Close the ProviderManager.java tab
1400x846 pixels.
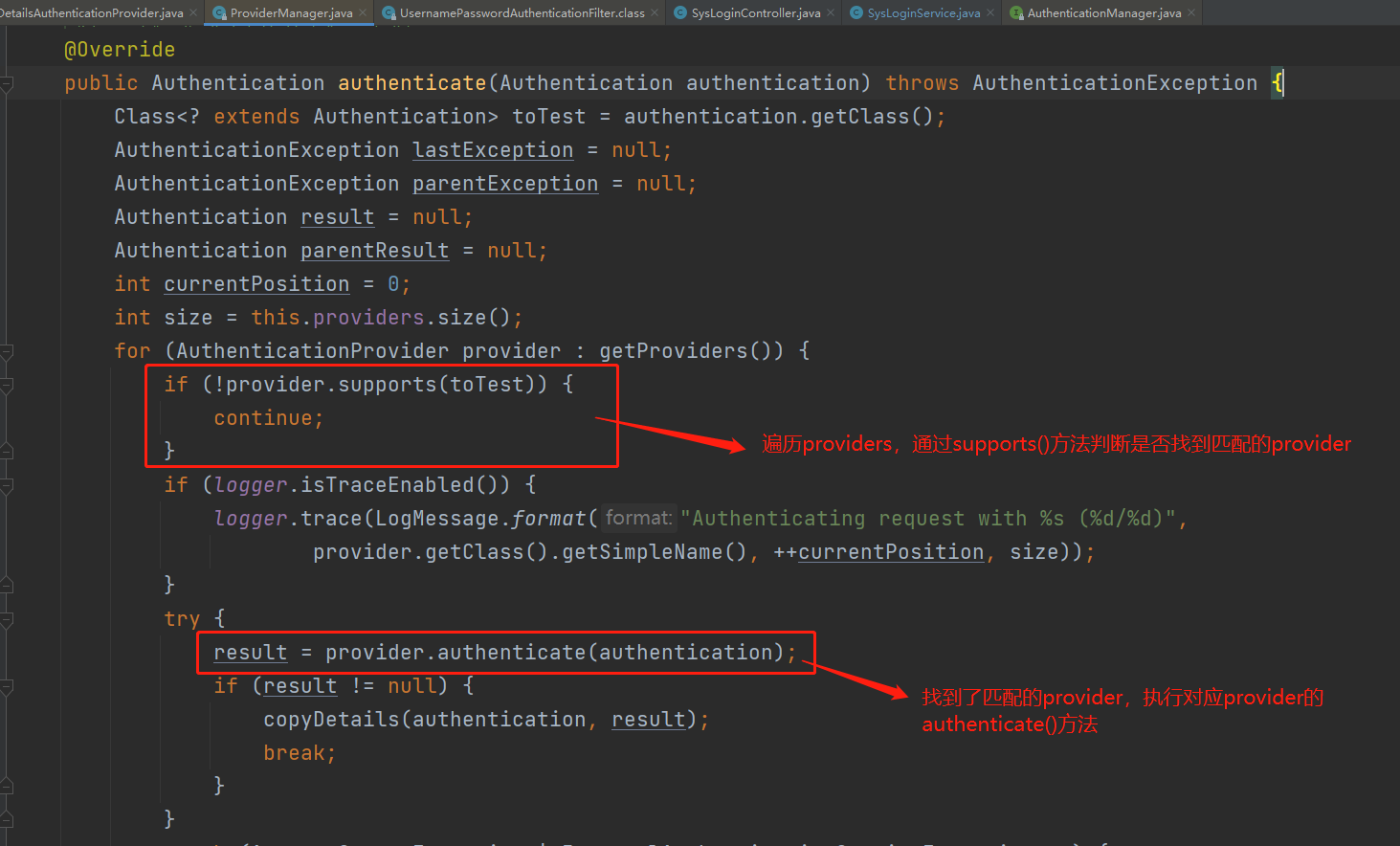(363, 12)
